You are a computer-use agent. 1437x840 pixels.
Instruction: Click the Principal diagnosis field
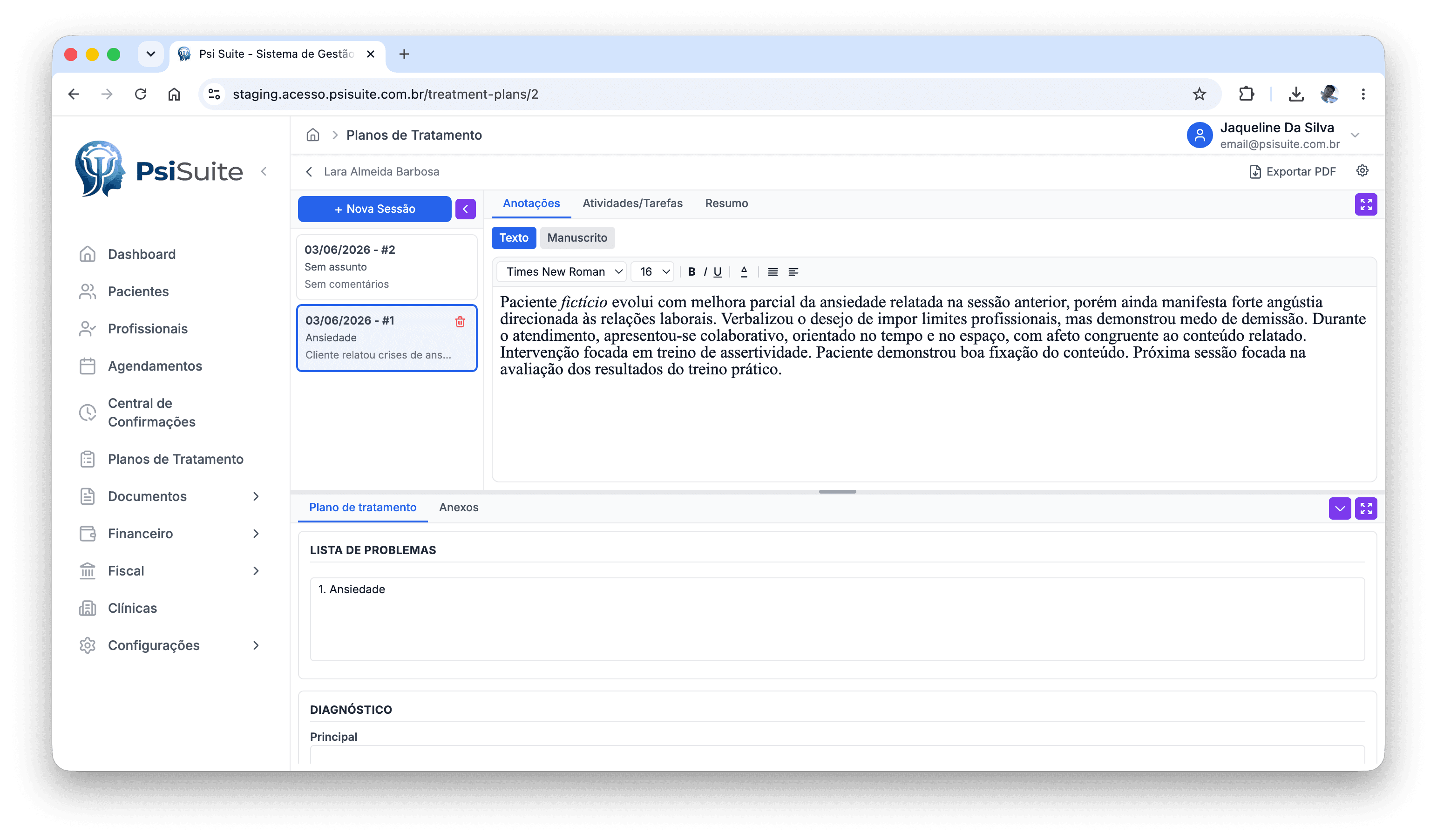[836, 754]
